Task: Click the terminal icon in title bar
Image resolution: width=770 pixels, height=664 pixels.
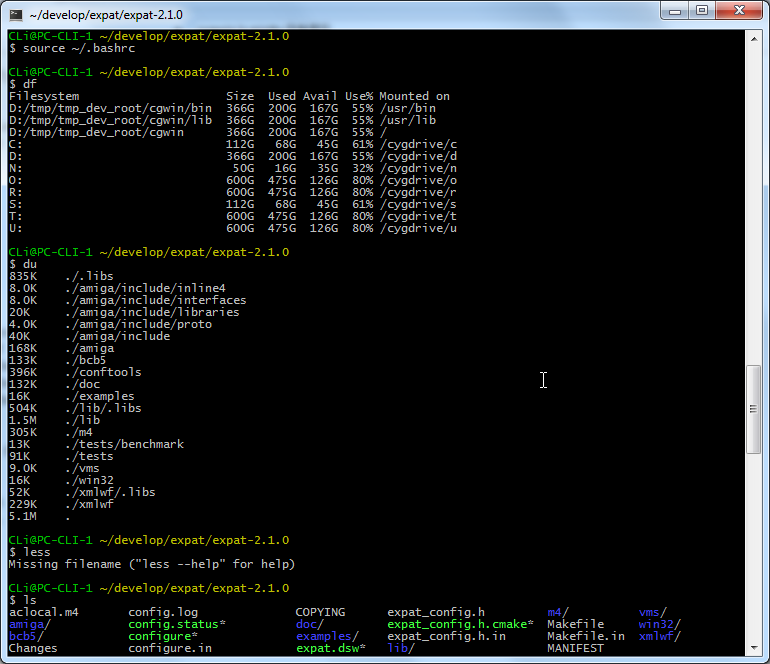Action: click(x=16, y=15)
